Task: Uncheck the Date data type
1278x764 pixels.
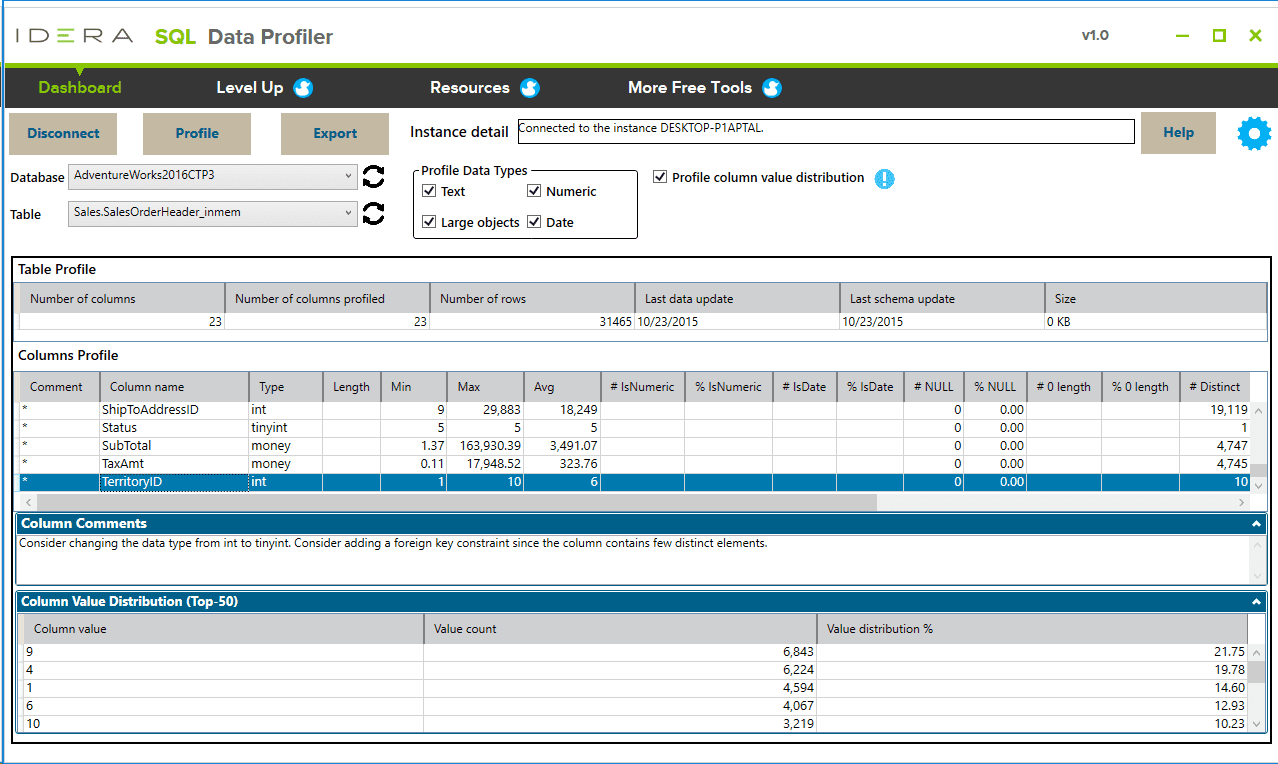Action: 534,222
